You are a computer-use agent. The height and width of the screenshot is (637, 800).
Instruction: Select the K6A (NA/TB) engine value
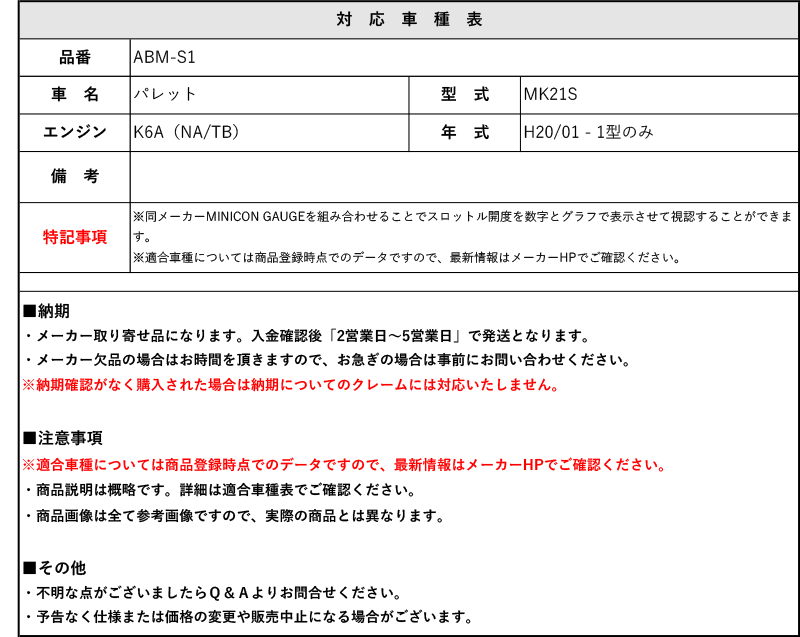tap(187, 132)
